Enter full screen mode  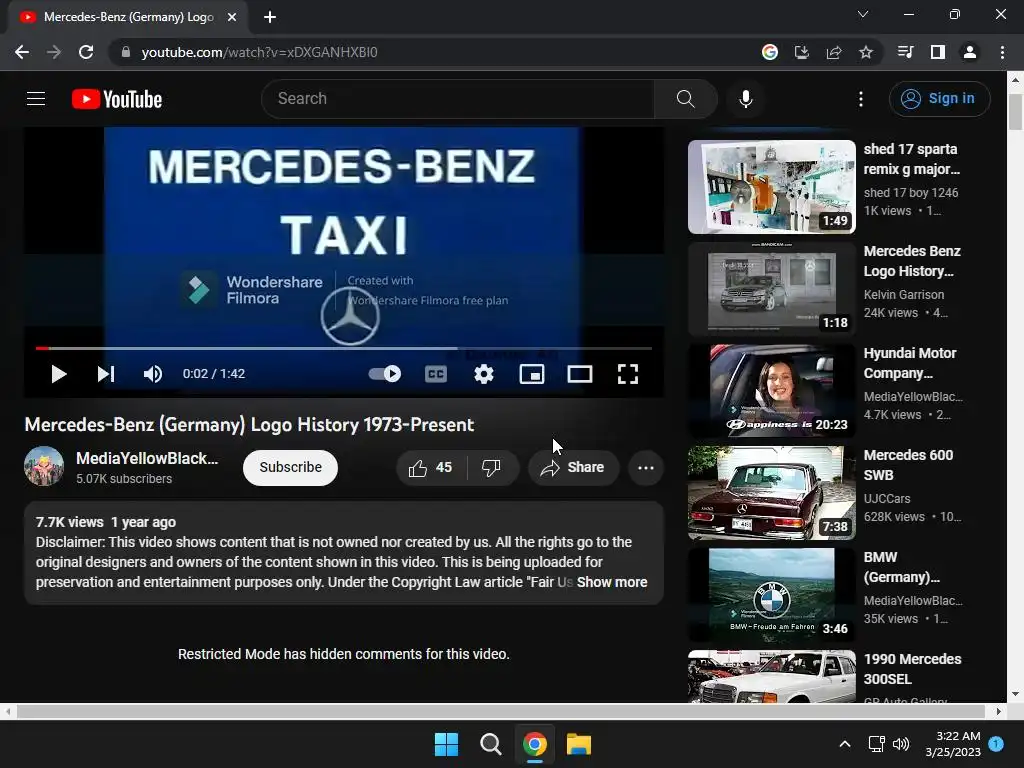click(628, 374)
